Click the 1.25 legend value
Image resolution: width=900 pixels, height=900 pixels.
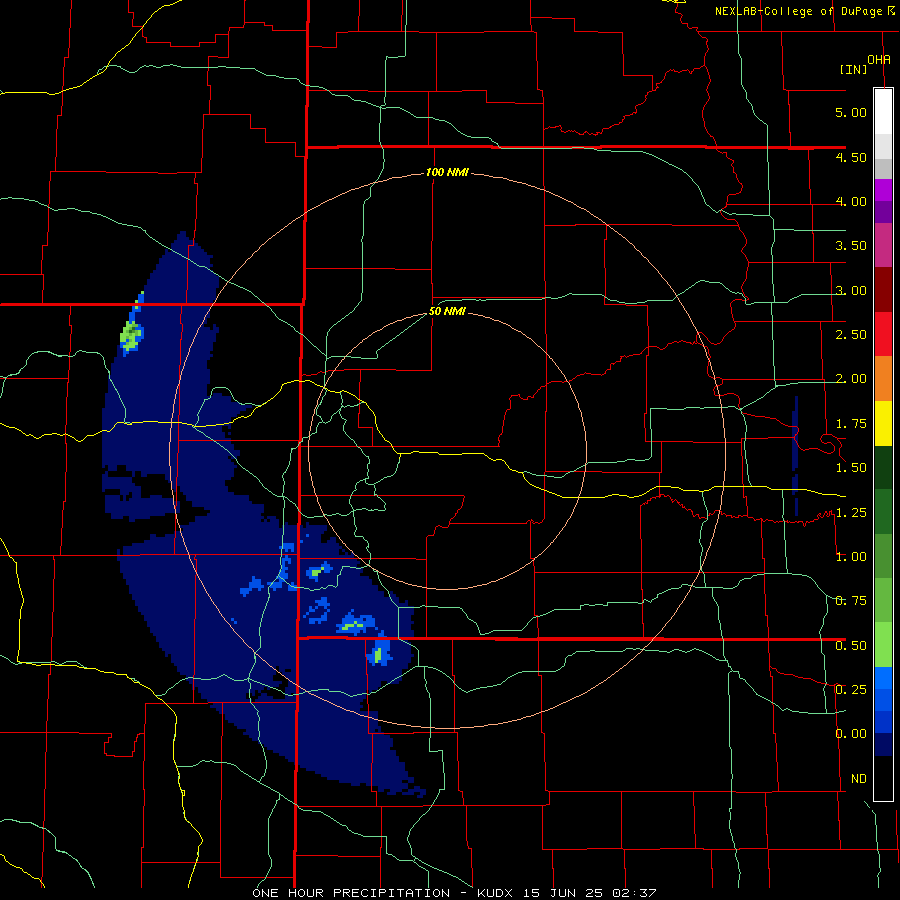(851, 513)
